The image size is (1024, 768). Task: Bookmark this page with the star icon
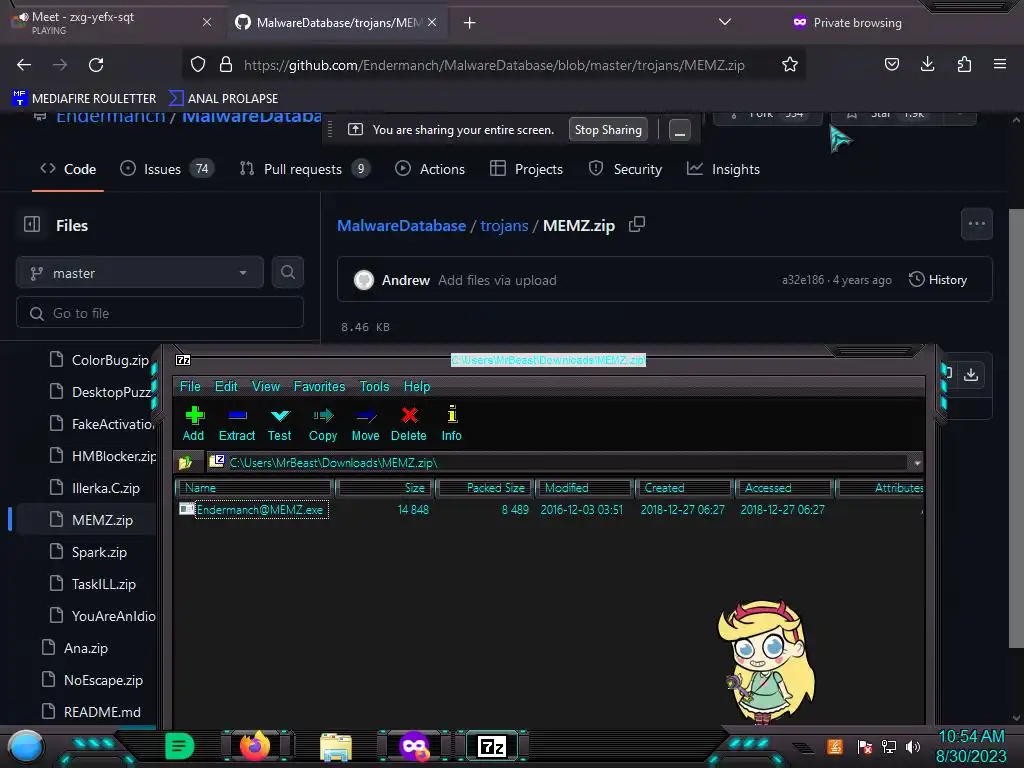[790, 65]
